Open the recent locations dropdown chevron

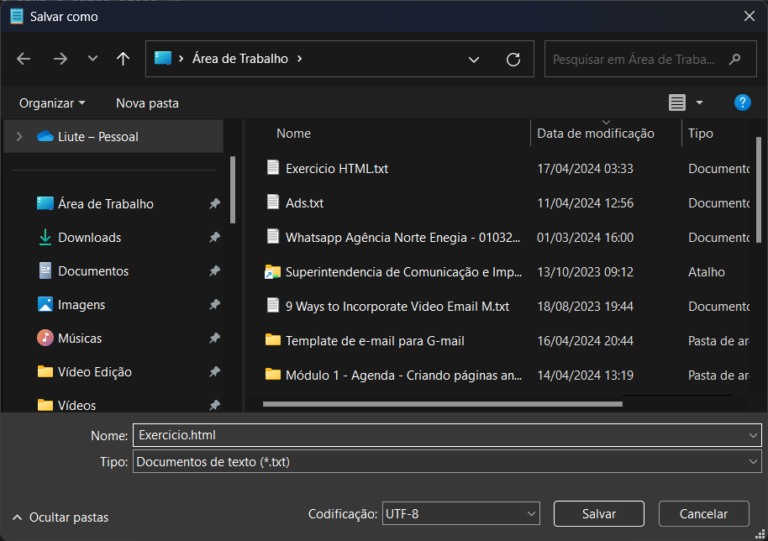pyautogui.click(x=92, y=59)
